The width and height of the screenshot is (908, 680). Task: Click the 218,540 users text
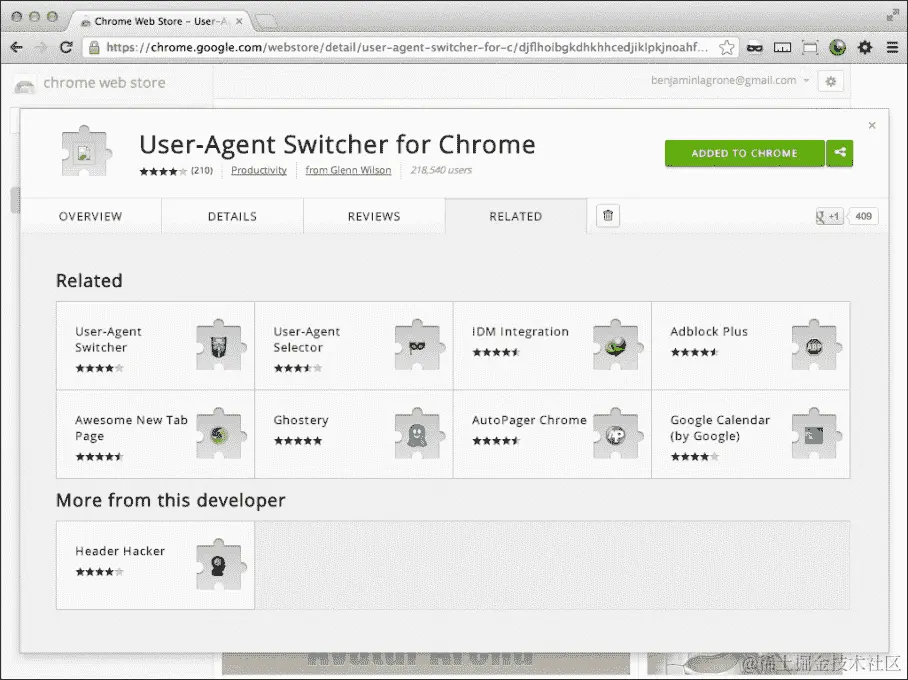[441, 170]
